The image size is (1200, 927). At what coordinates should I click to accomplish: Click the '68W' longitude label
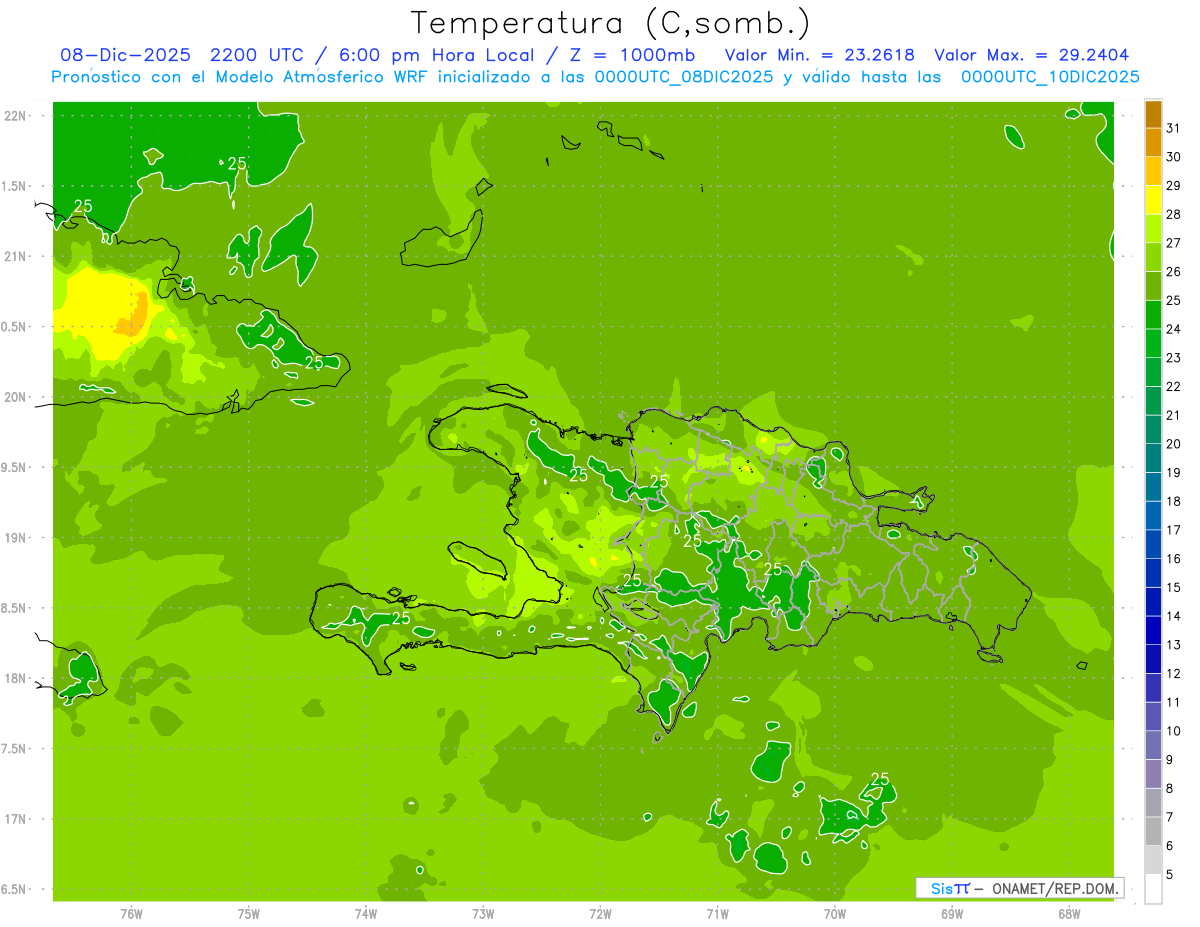tap(1069, 913)
